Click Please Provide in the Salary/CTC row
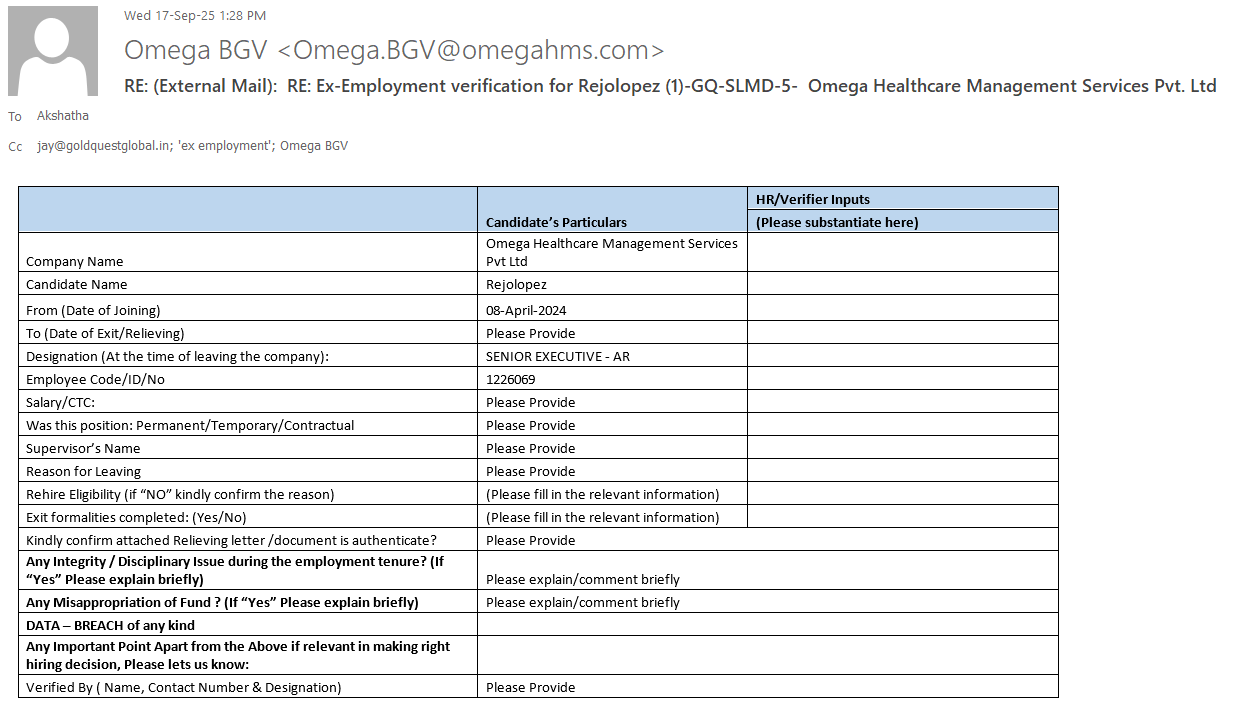 530,402
